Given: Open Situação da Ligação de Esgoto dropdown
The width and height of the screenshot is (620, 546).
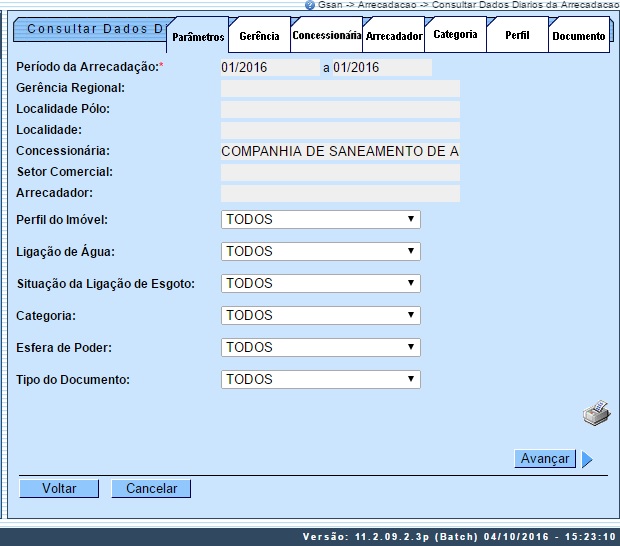Looking at the screenshot, I should (x=320, y=284).
